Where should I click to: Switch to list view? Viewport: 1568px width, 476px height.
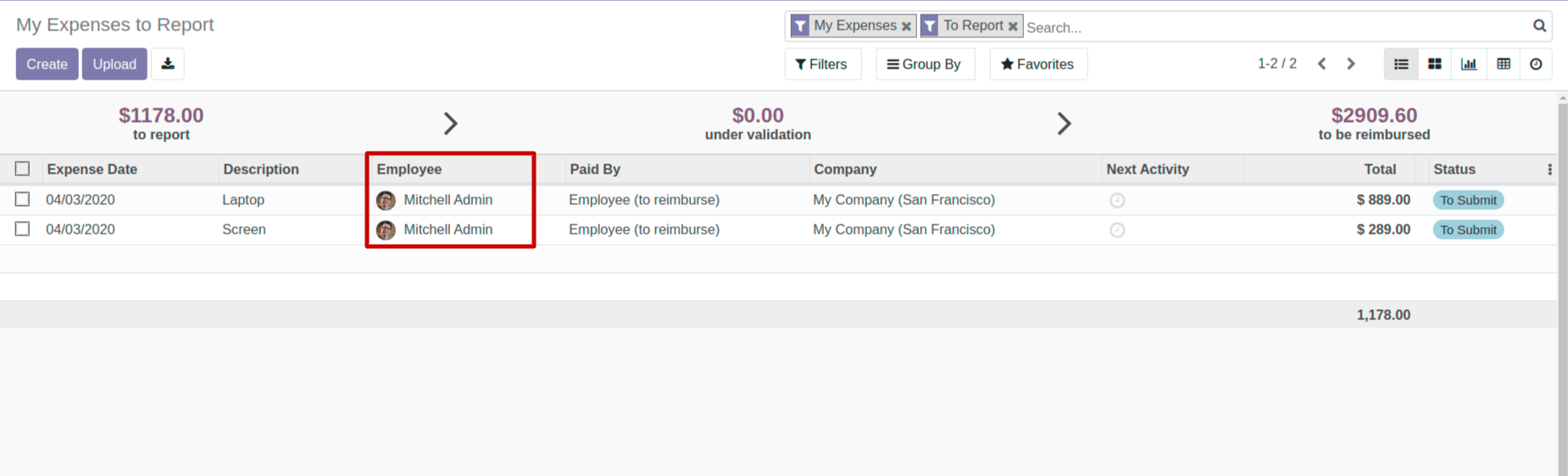tap(1401, 64)
